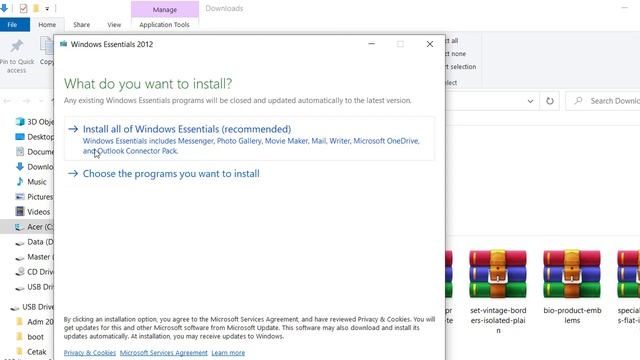Click the Manage contextual tab
This screenshot has width=640, height=360.
click(x=165, y=9)
